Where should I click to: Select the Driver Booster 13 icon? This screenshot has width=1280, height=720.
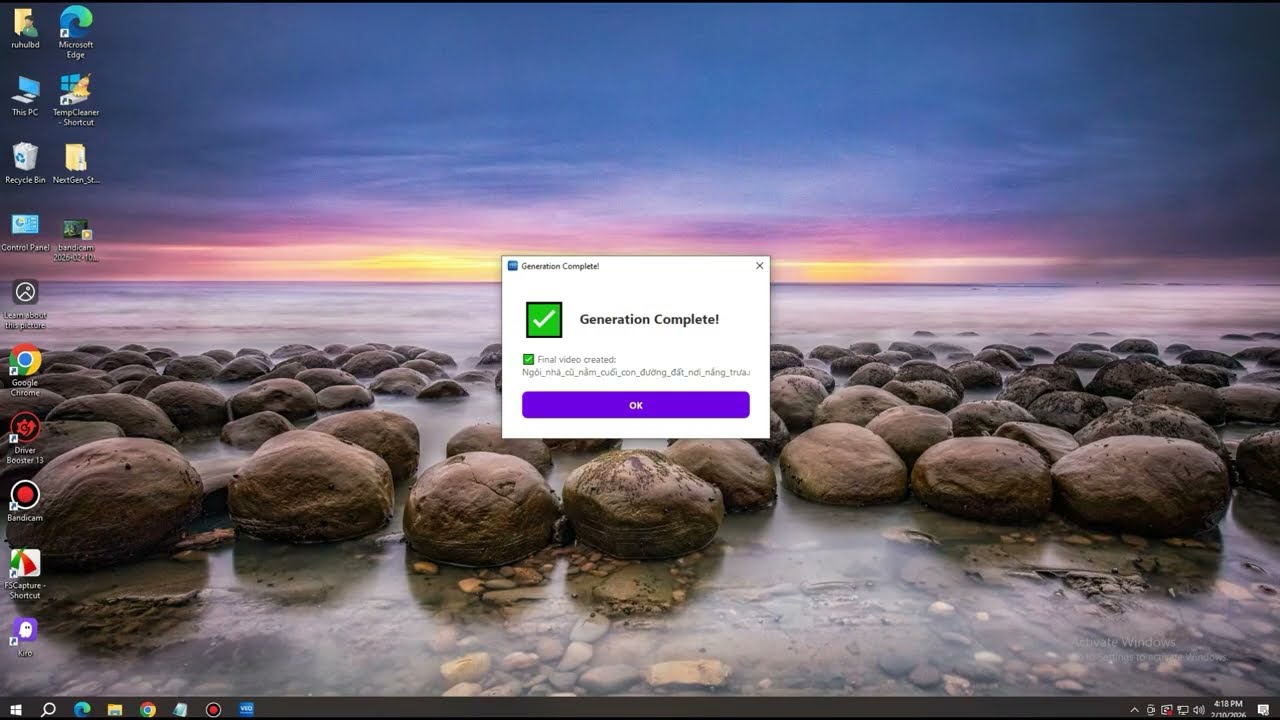click(x=25, y=438)
